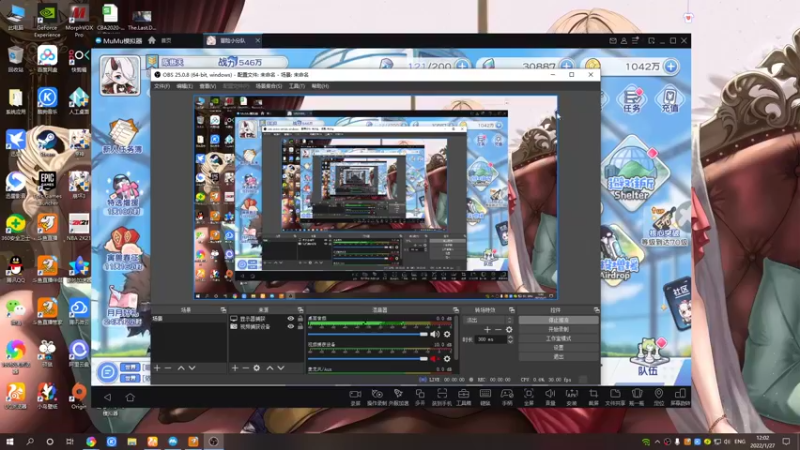This screenshot has height=450, width=800.
Task: Adjust the desktop audio volume slider
Action: point(367,334)
